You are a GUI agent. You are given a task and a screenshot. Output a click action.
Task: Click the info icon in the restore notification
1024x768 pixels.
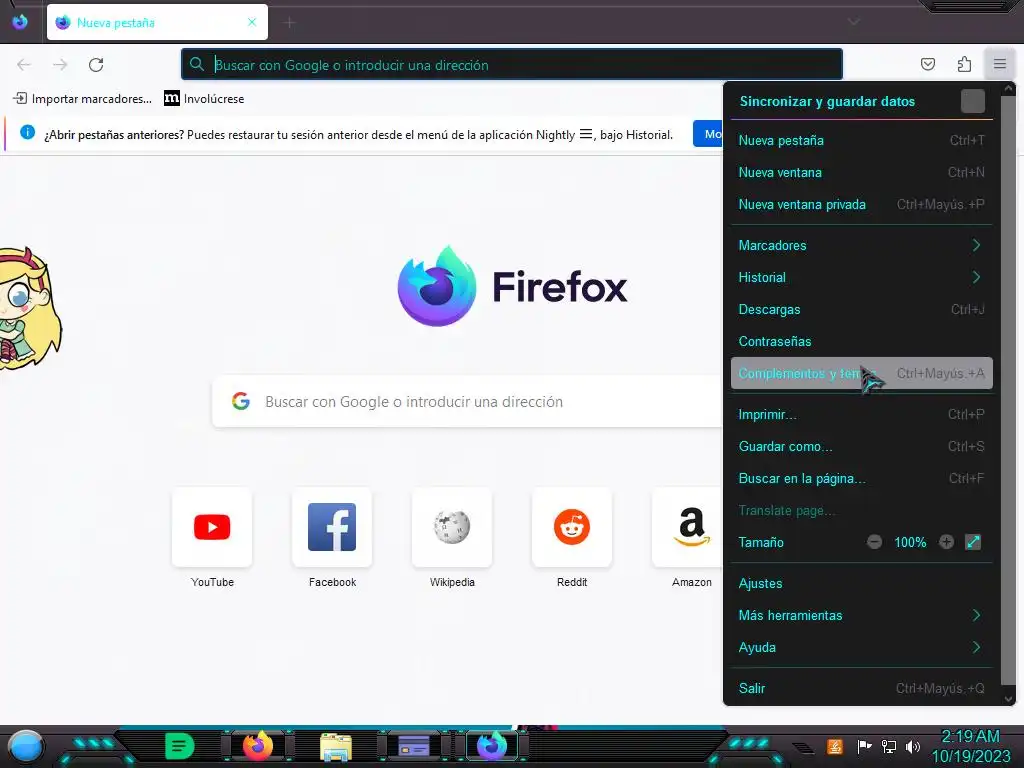(27, 133)
